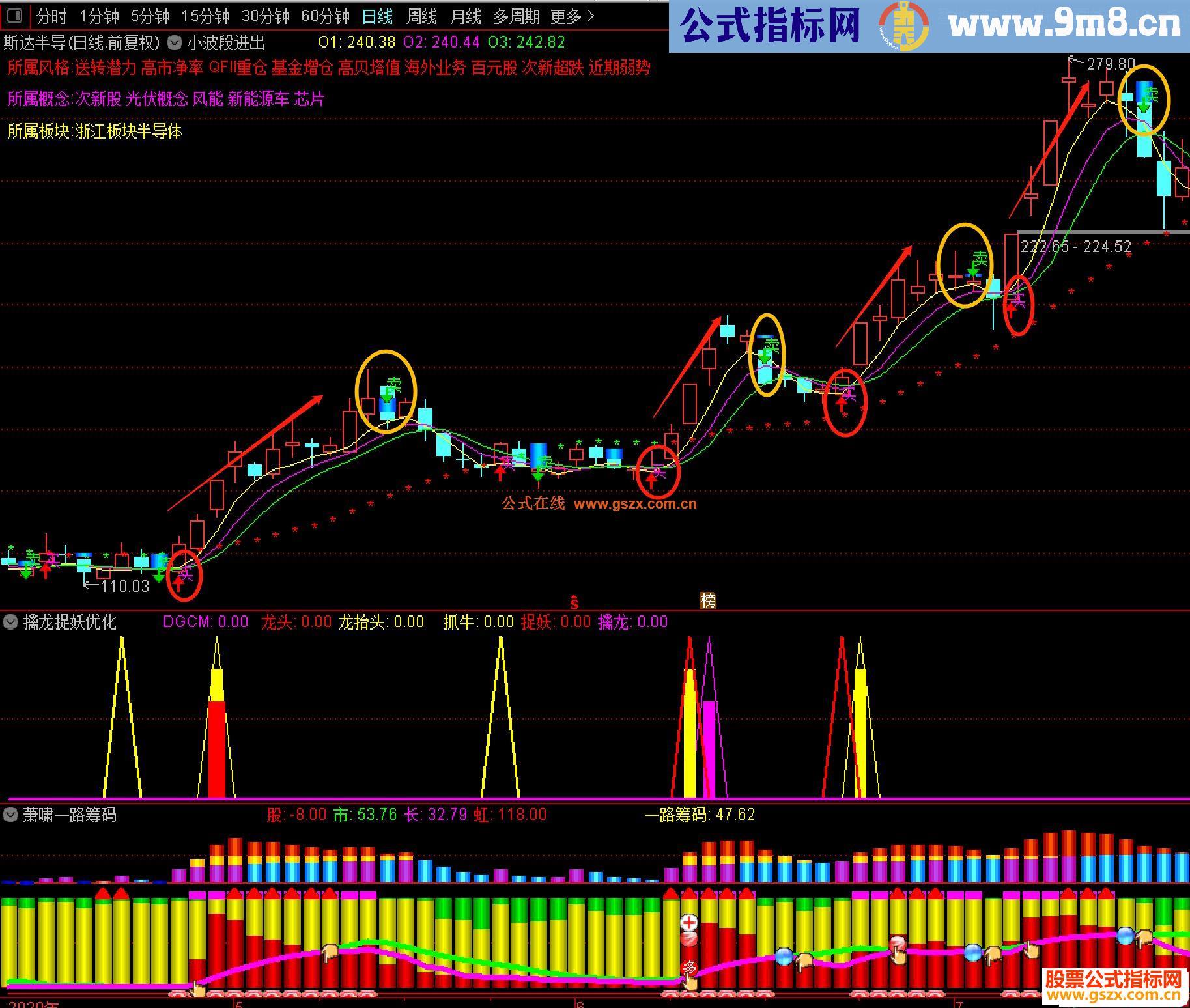Open the 擒龙捉妖优化 indicator dropdown arrow
The width and height of the screenshot is (1190, 1008).
click(x=10, y=622)
